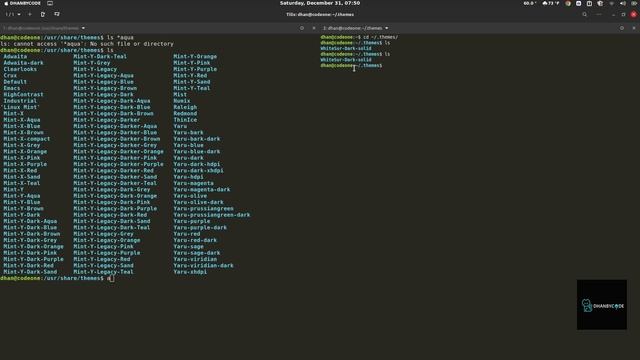The image size is (640, 360).
Task: Click Mint-X-Teal entry
Action: click(x=22, y=183)
